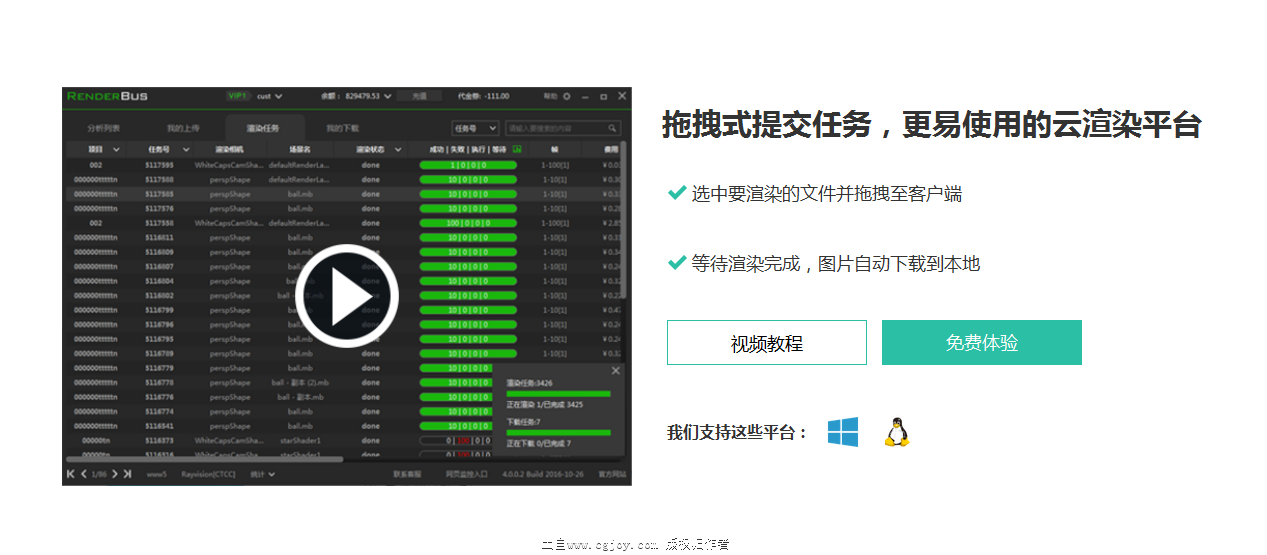Click the 视频教程 button
The width and height of the screenshot is (1267, 555).
pyautogui.click(x=767, y=343)
